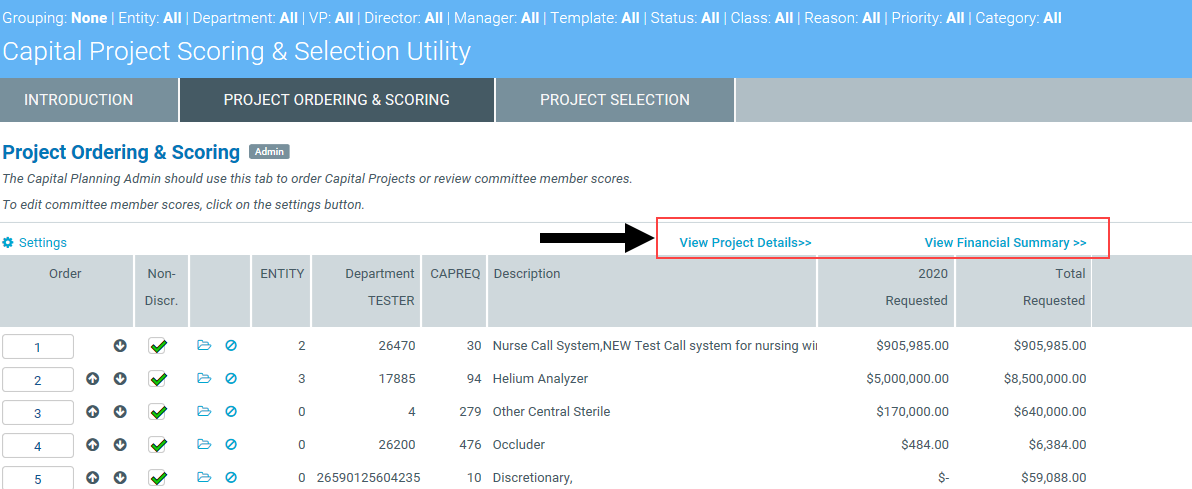Toggle Non-Discr. checkbox for Occluder row

point(157,444)
